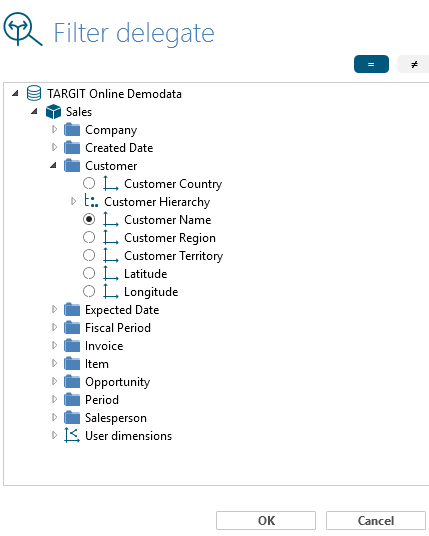Image resolution: width=429 pixels, height=536 pixels.
Task: Select the Customer Country radio button
Action: (89, 183)
